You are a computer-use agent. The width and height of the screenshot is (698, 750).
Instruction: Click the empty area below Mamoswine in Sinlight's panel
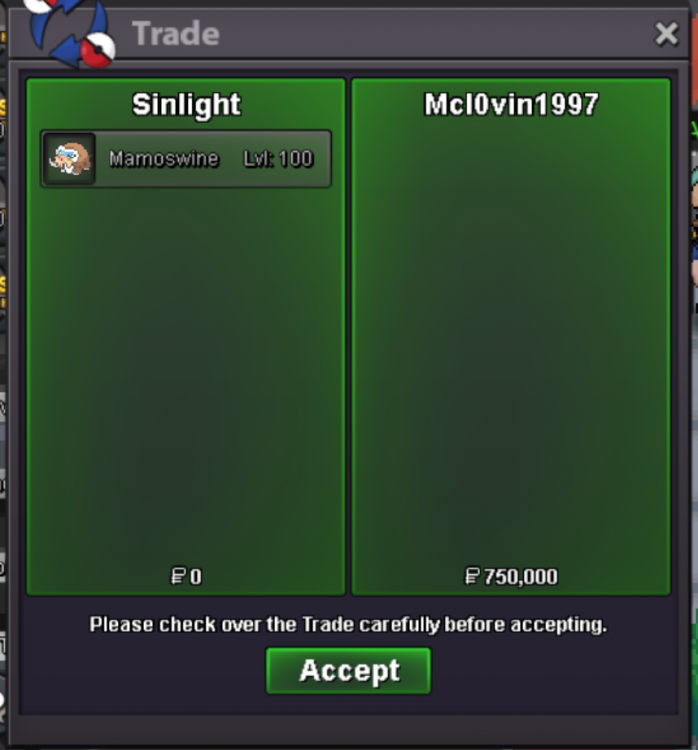point(186,373)
